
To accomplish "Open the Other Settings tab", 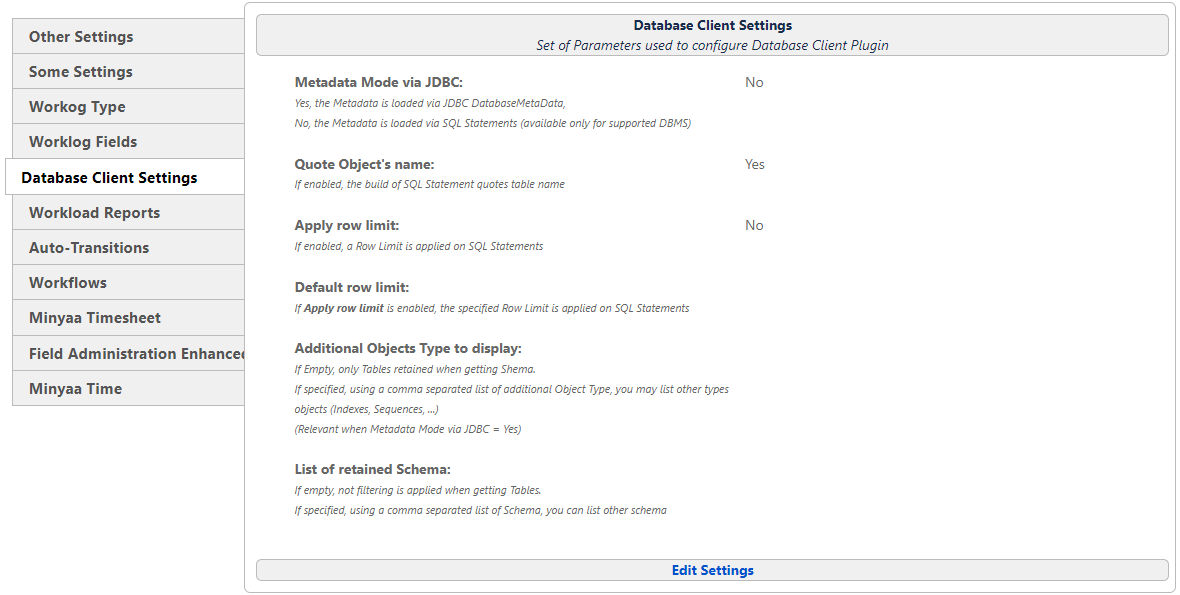I will coord(81,37).
